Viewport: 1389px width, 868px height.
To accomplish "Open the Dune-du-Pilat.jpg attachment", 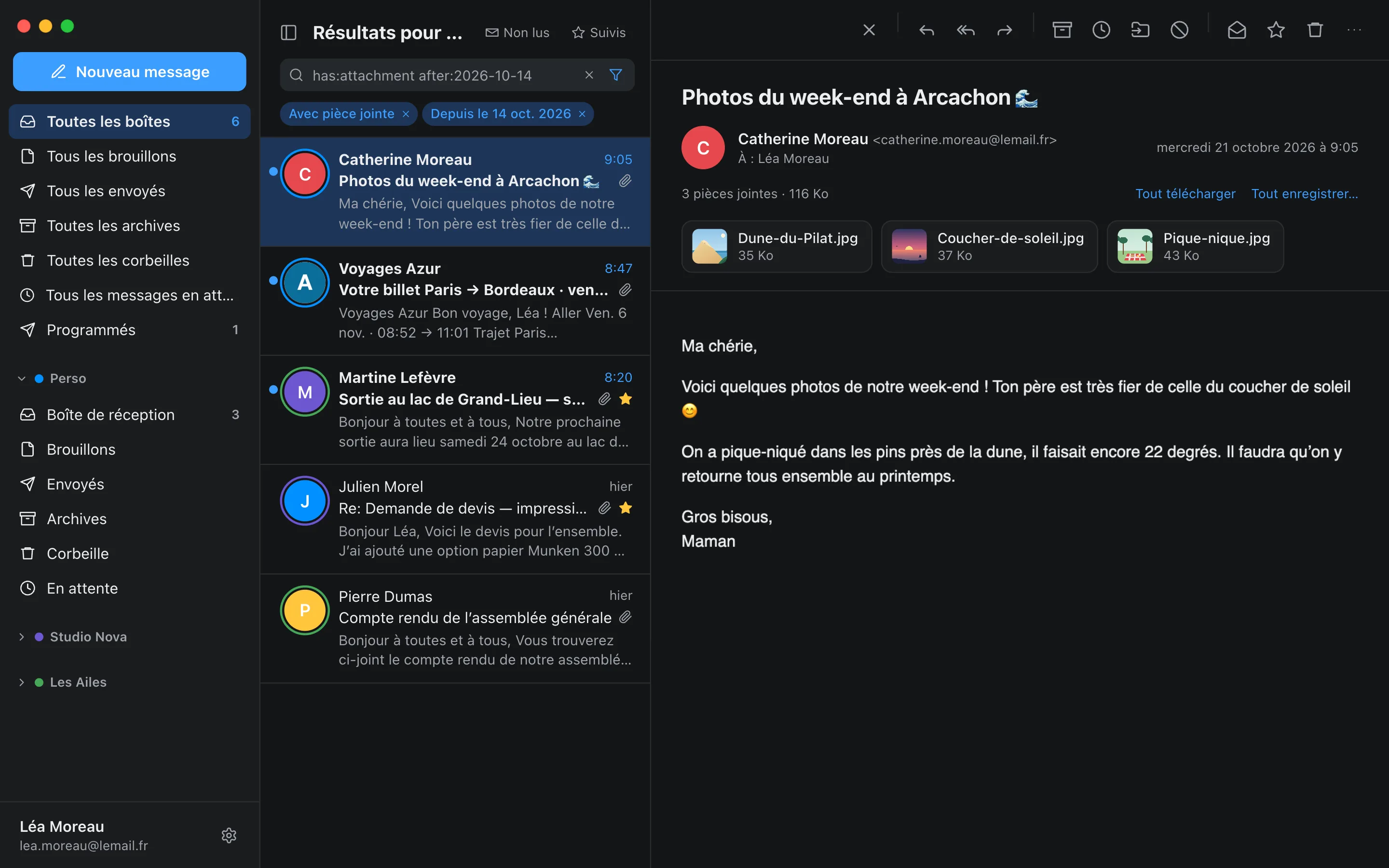I will 776,247.
